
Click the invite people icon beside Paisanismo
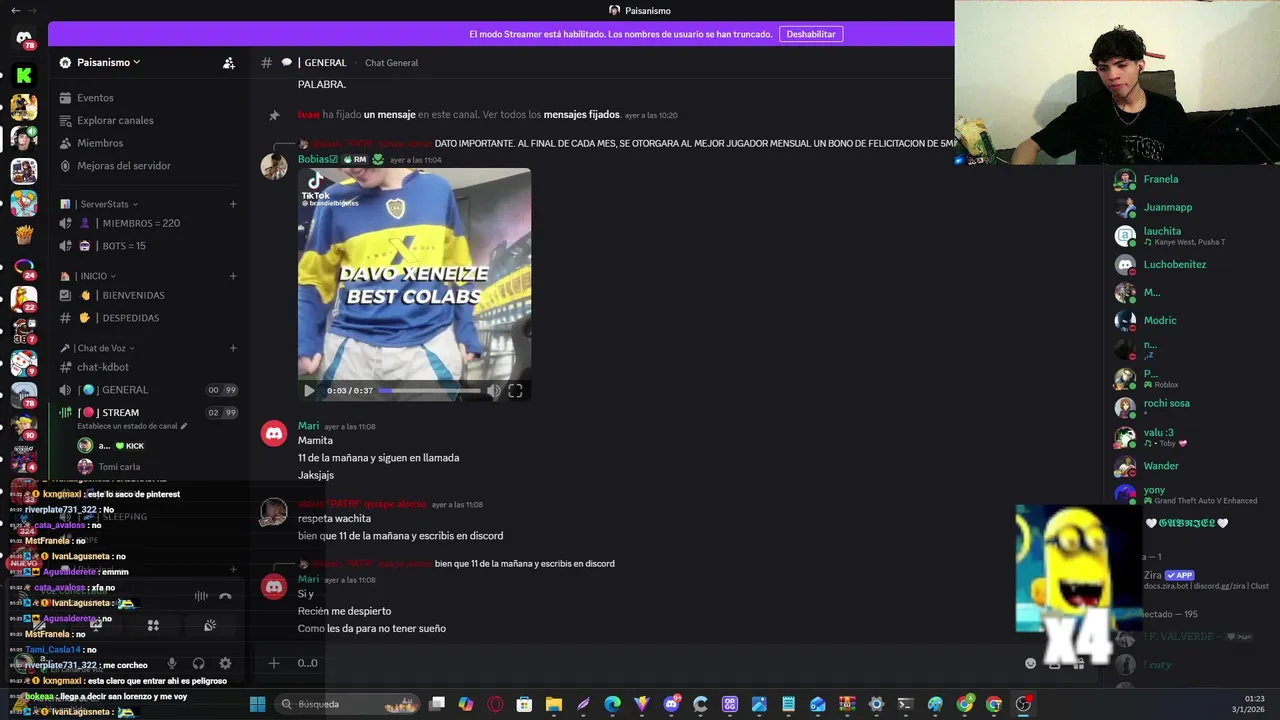tap(229, 62)
